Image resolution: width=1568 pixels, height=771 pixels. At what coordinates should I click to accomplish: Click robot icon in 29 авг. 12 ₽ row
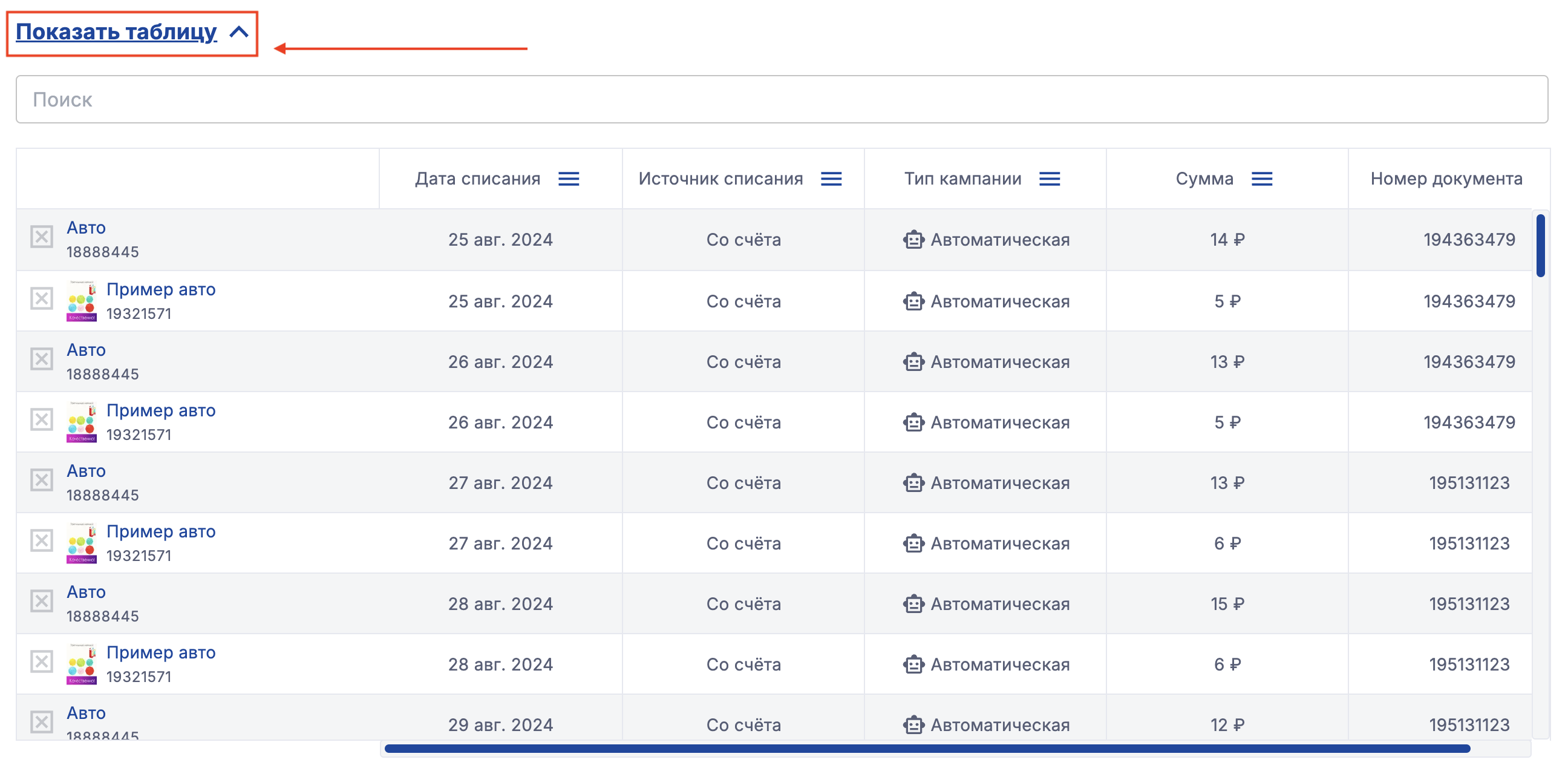(x=913, y=724)
